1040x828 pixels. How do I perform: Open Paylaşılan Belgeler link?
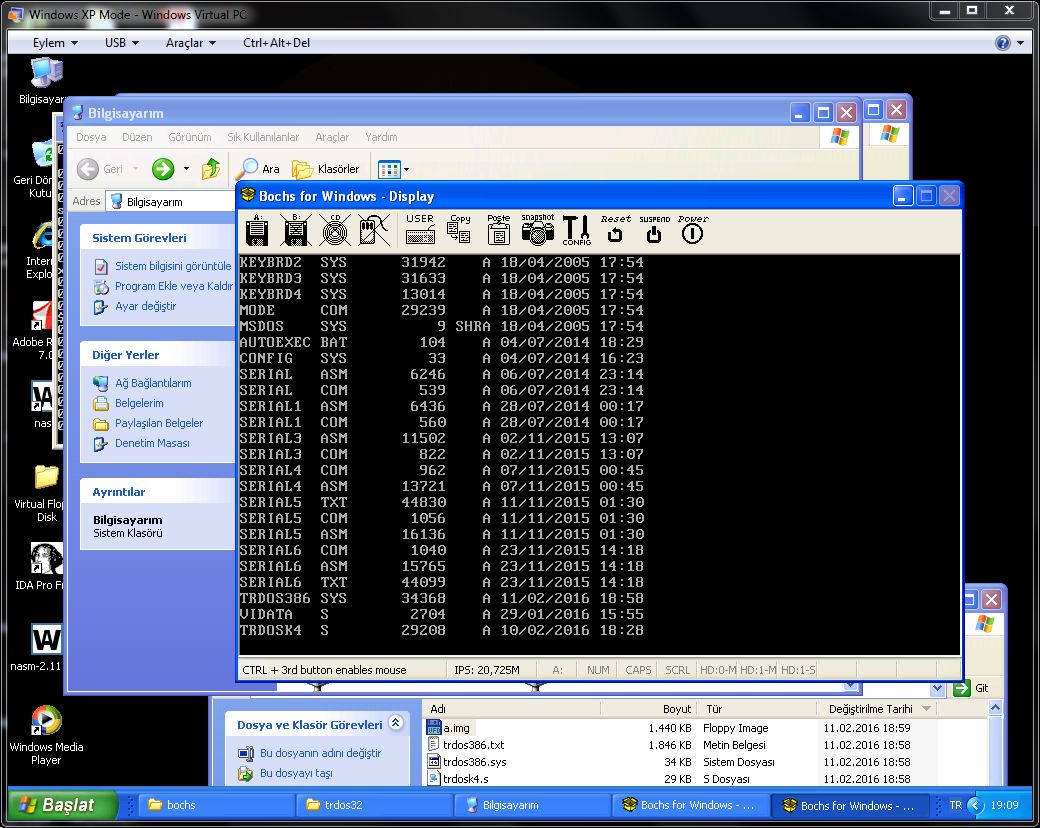pos(159,423)
